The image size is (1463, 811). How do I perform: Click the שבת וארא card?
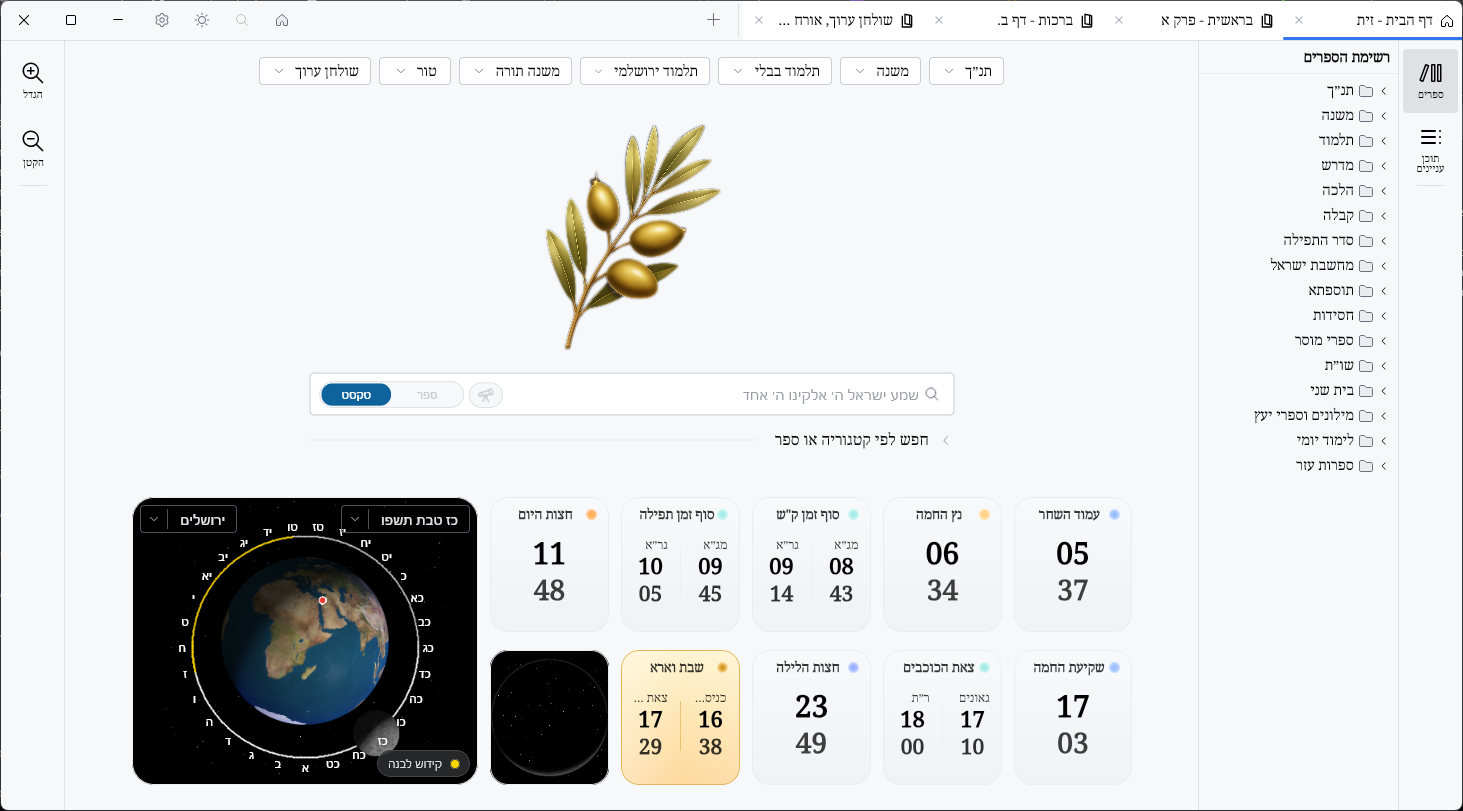[x=680, y=717]
